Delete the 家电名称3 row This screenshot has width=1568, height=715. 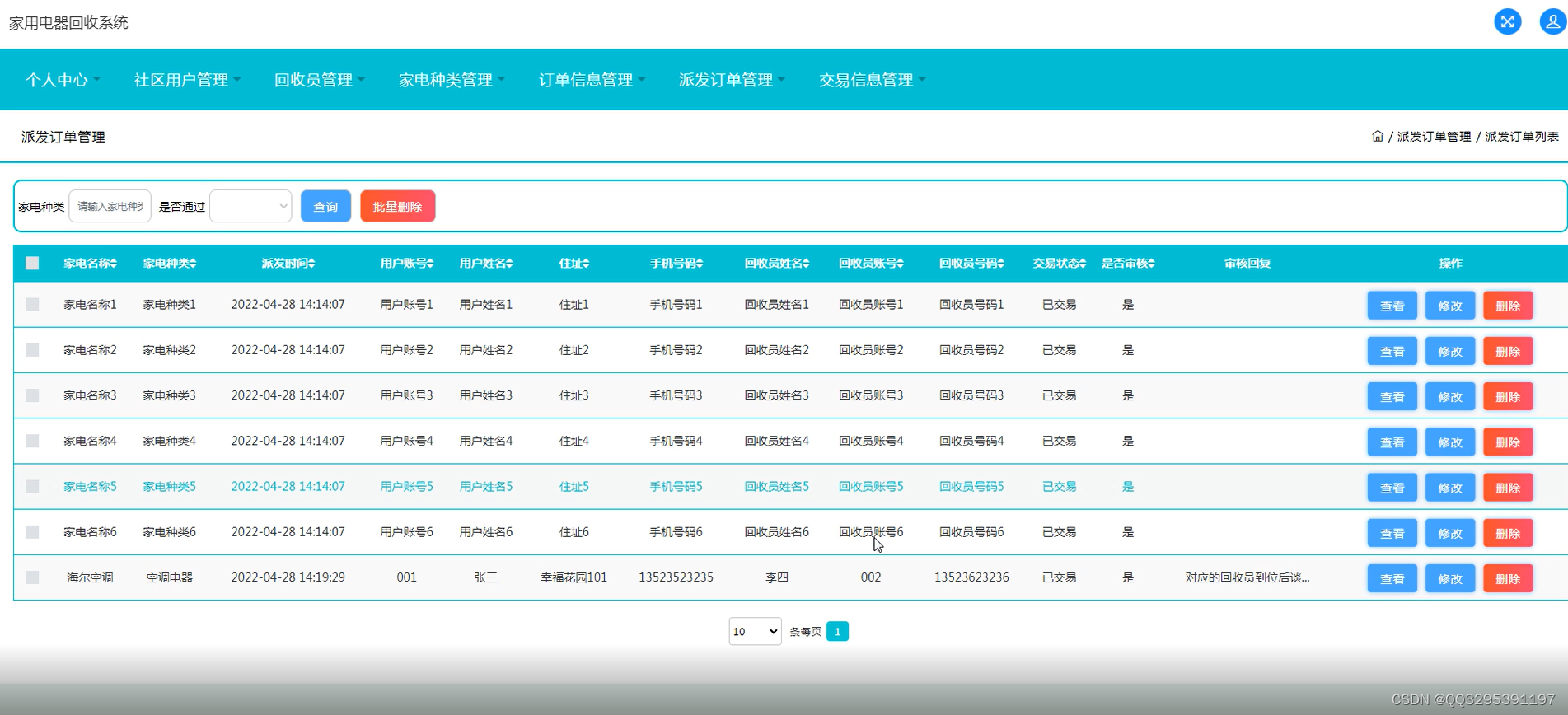[x=1507, y=396]
